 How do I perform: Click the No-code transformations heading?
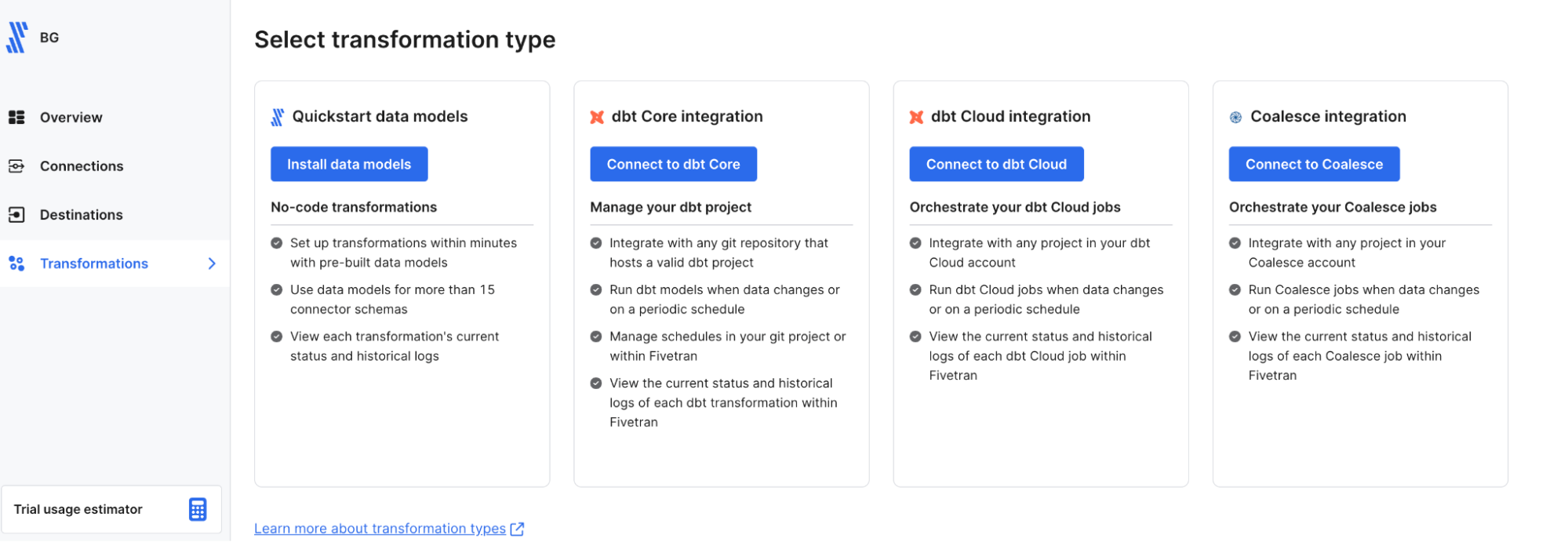(x=354, y=207)
